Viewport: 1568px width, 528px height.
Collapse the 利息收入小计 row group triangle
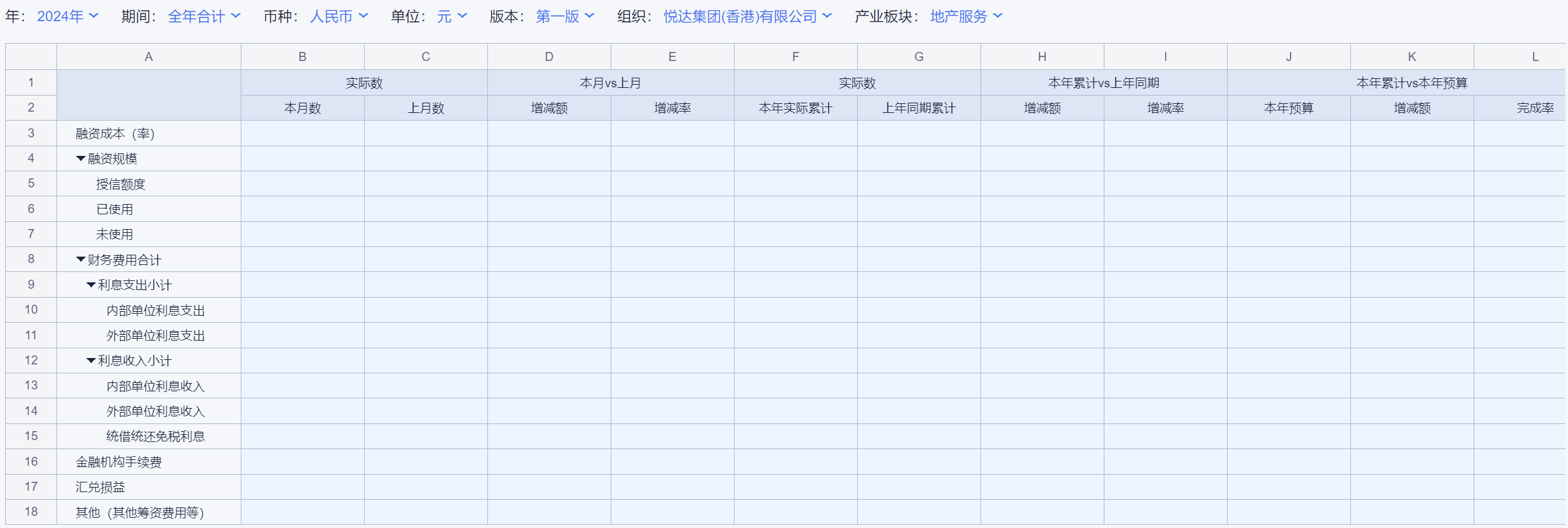[91, 361]
